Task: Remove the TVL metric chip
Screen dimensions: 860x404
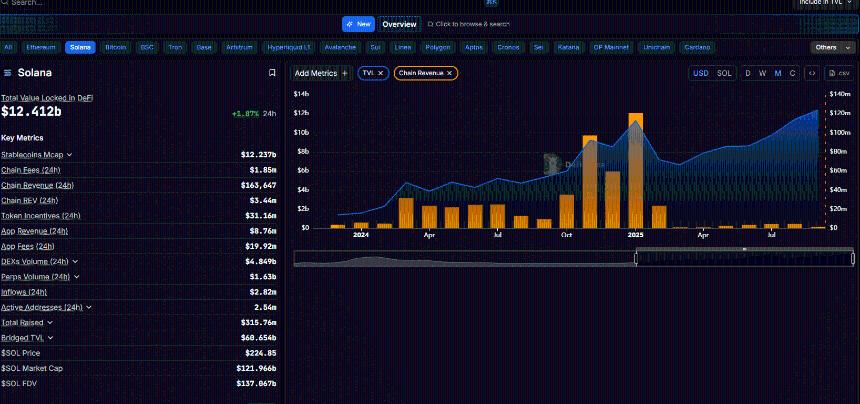Action: [381, 73]
